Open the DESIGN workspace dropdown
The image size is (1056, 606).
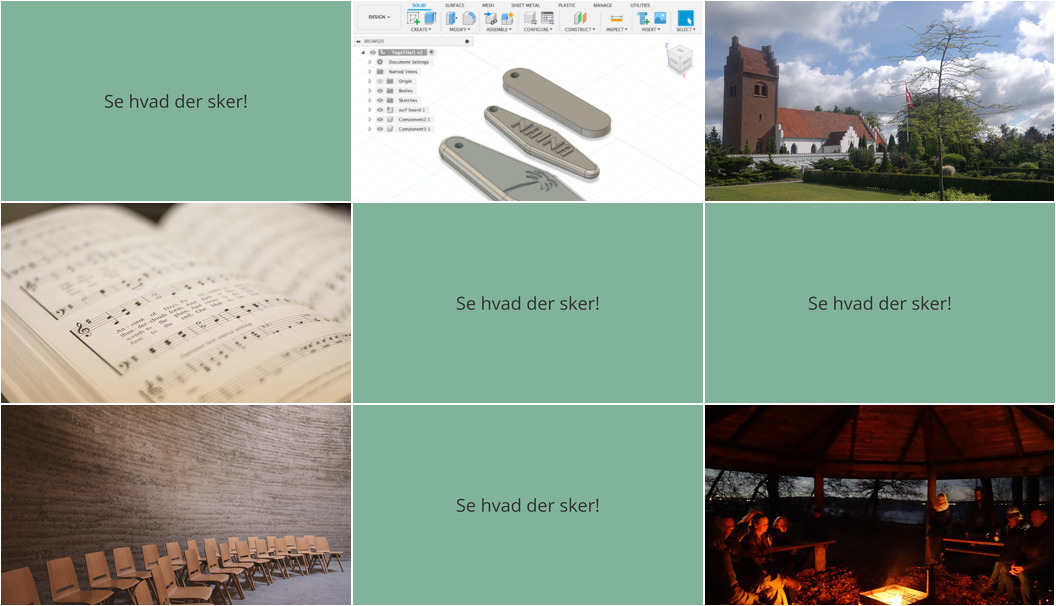point(378,17)
